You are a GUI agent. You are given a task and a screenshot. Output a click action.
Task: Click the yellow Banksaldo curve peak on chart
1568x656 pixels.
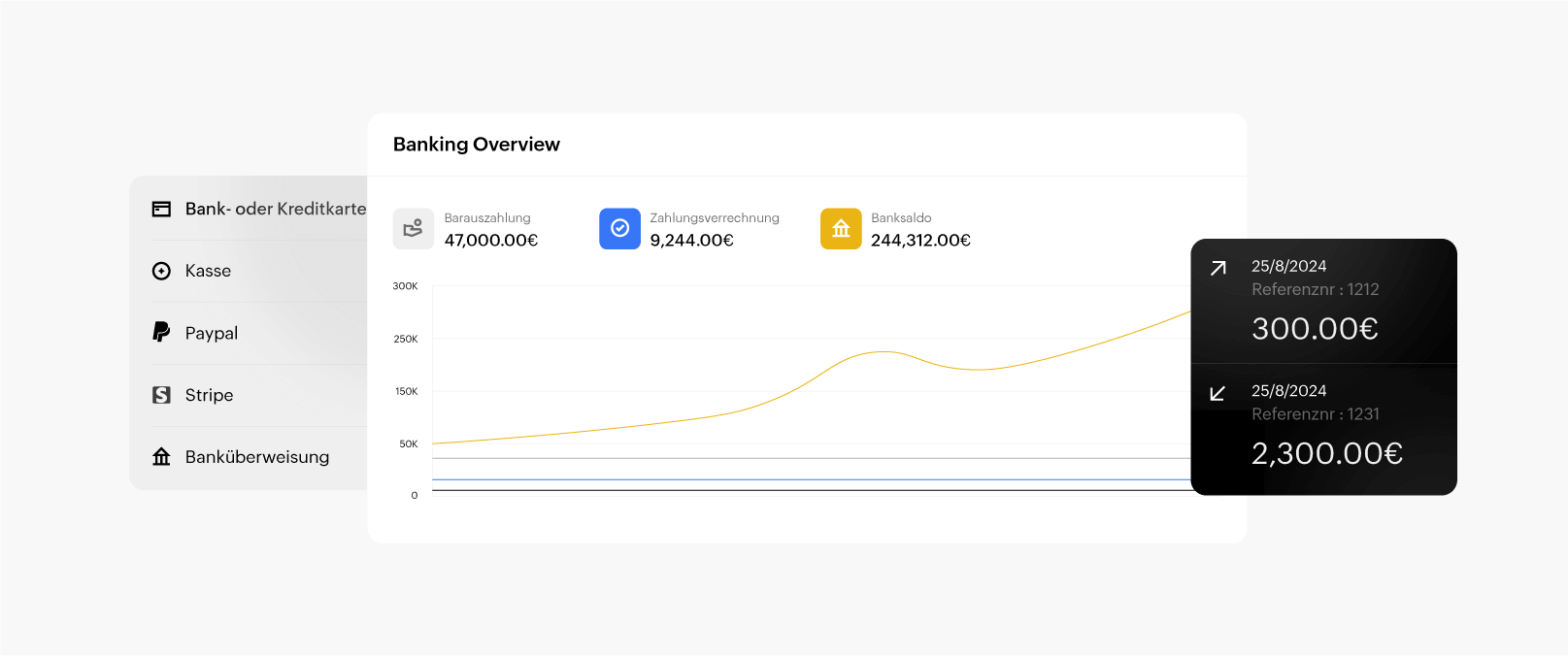point(882,352)
